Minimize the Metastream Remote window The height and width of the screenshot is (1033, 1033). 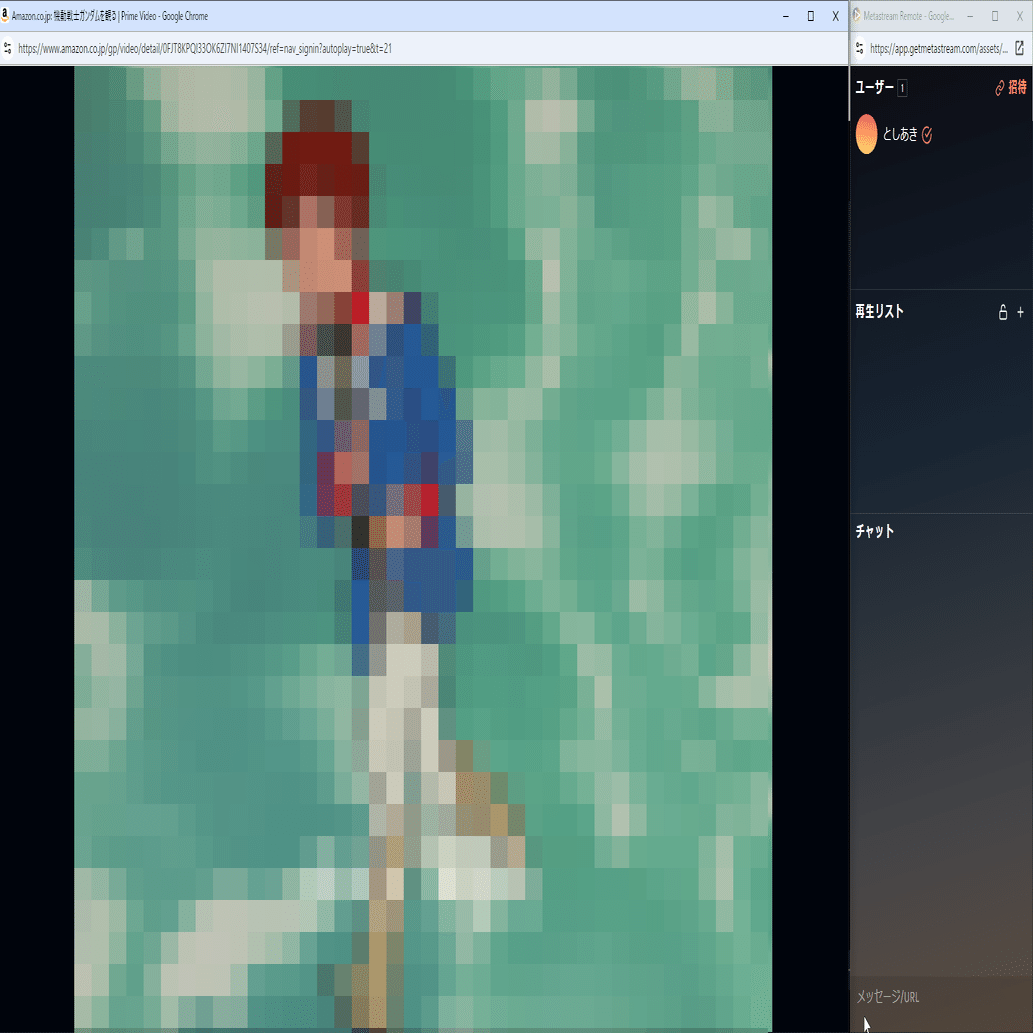click(970, 16)
